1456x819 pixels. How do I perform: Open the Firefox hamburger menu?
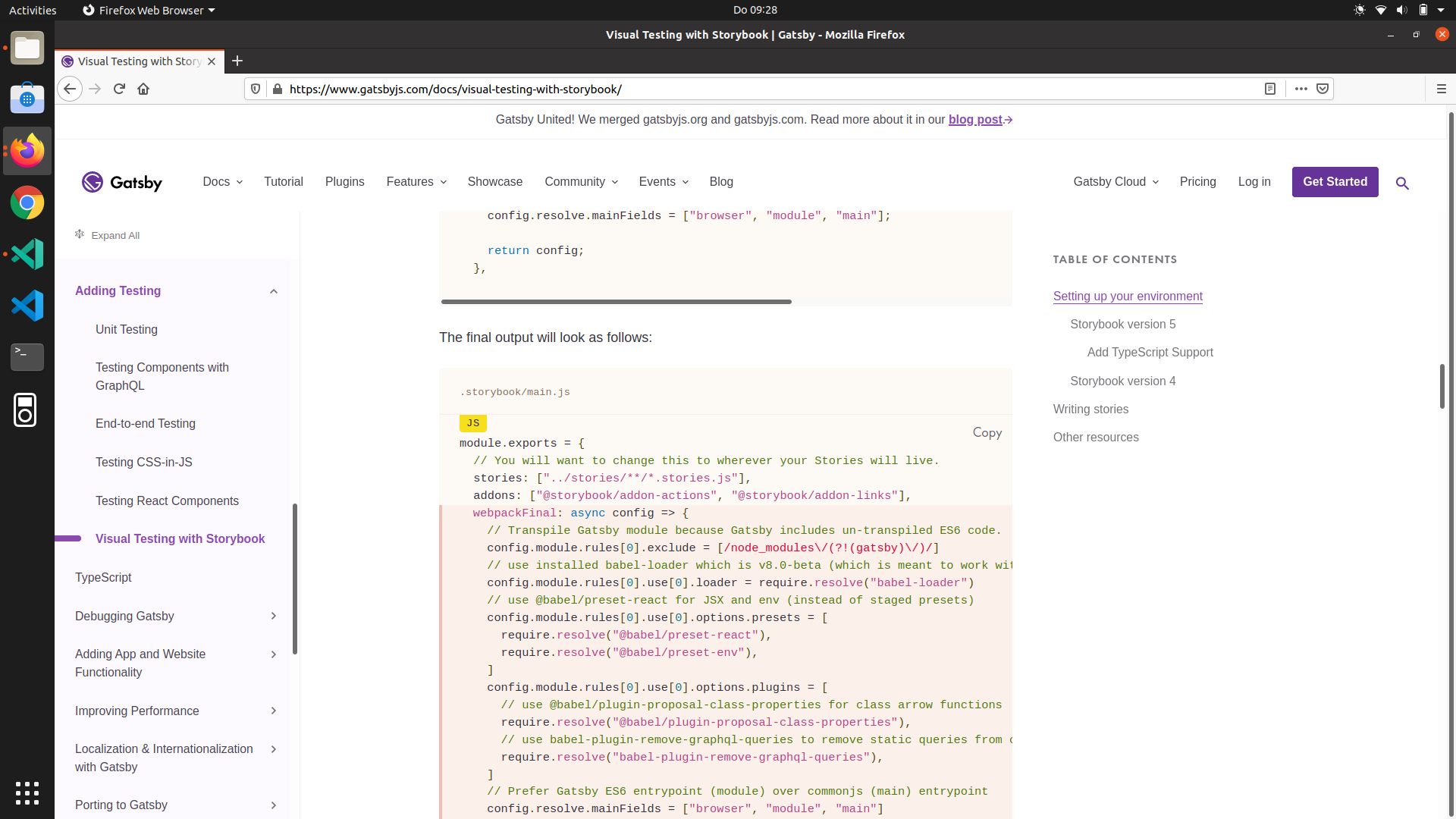[x=1442, y=89]
